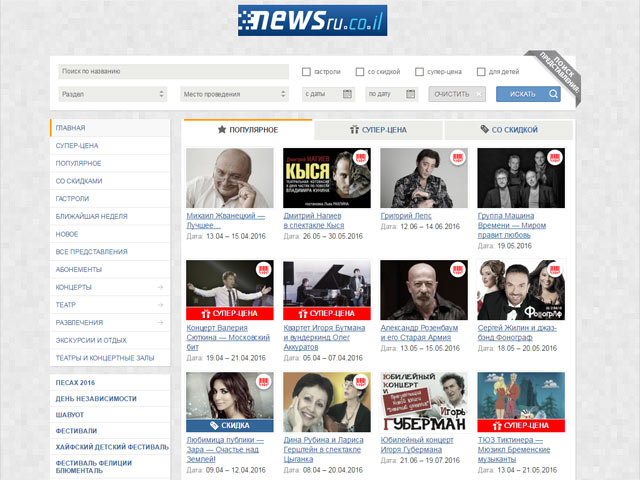Open the 'Место проведения' dropdown
The image size is (640, 480).
point(234,94)
